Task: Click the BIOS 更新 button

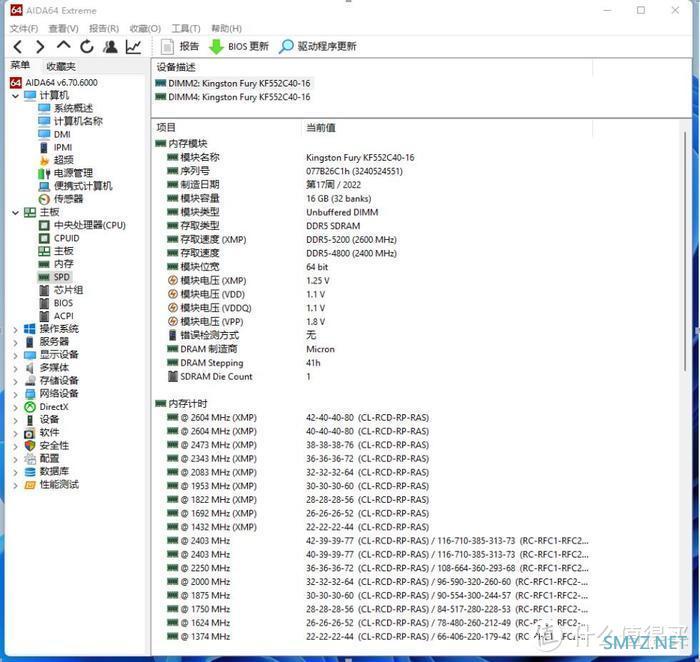Action: [239, 46]
